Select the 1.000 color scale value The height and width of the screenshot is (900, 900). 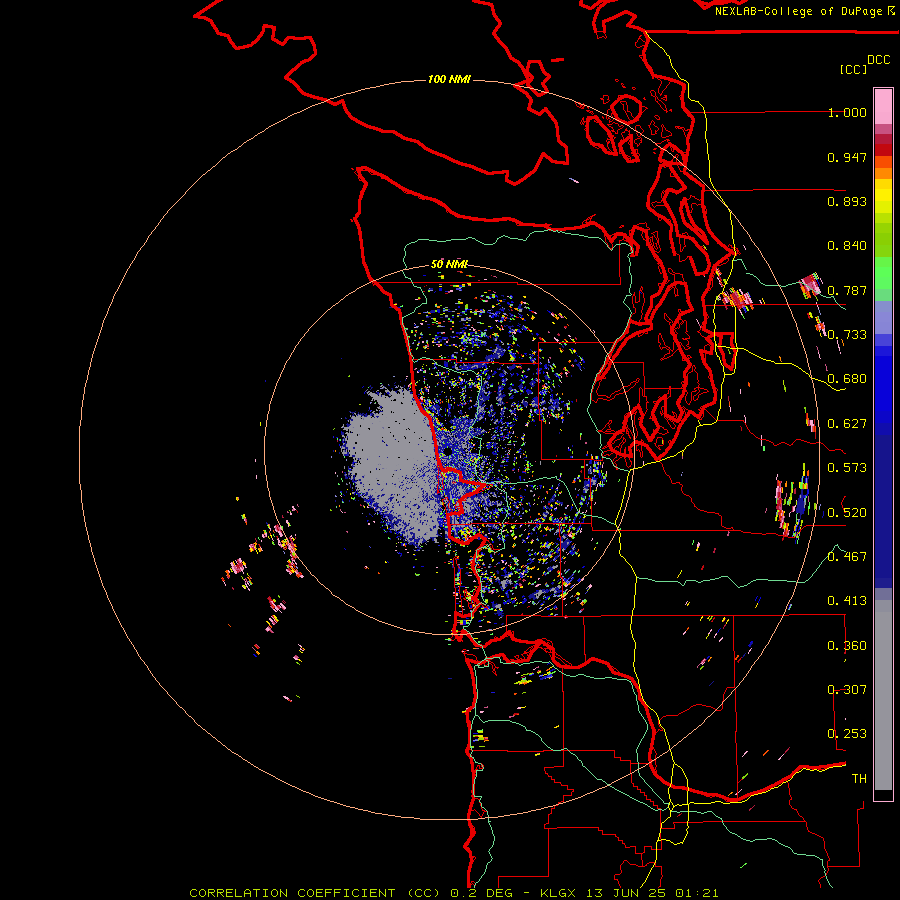[847, 112]
